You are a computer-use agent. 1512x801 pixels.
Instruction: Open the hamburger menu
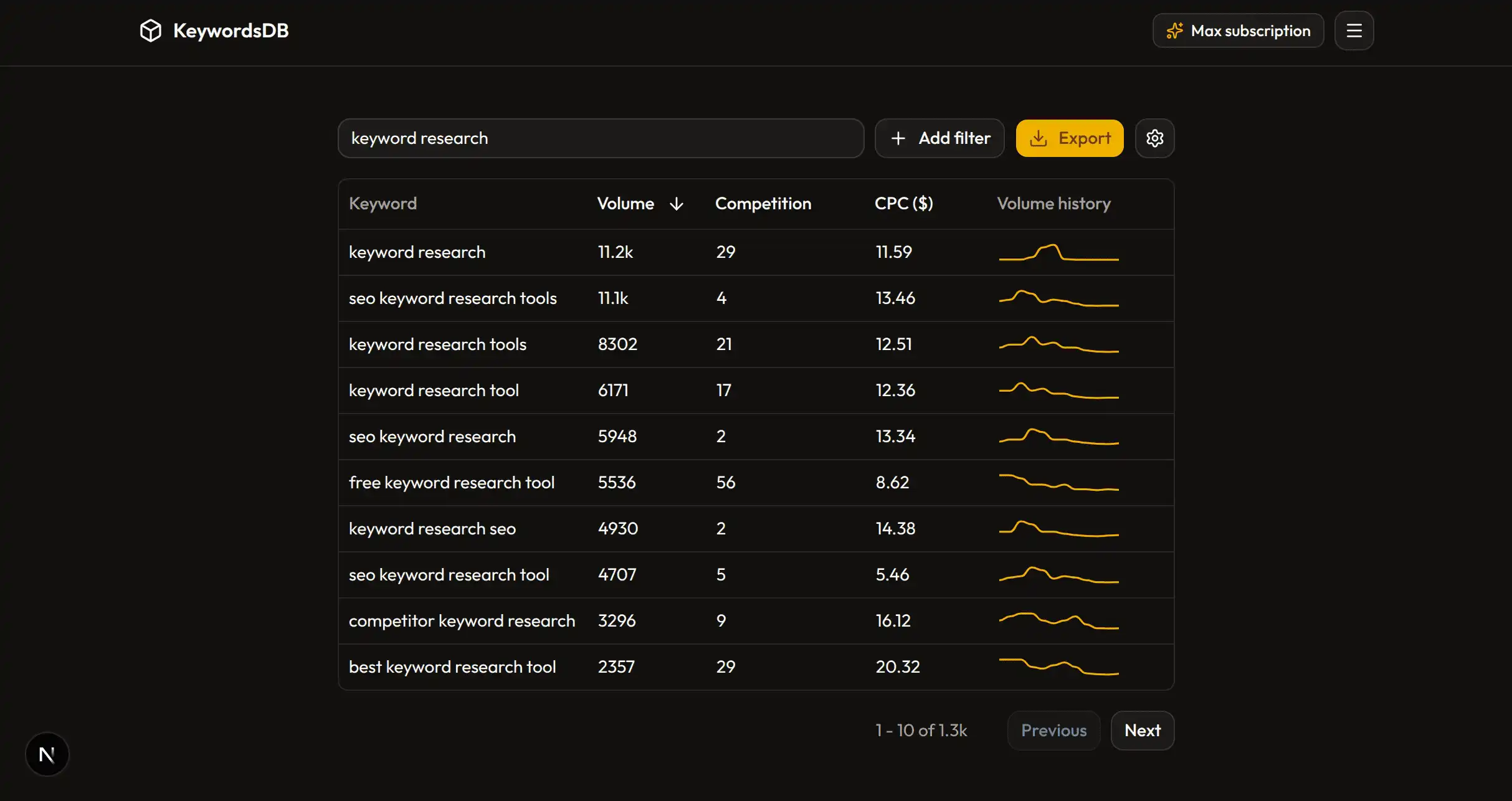point(1353,30)
